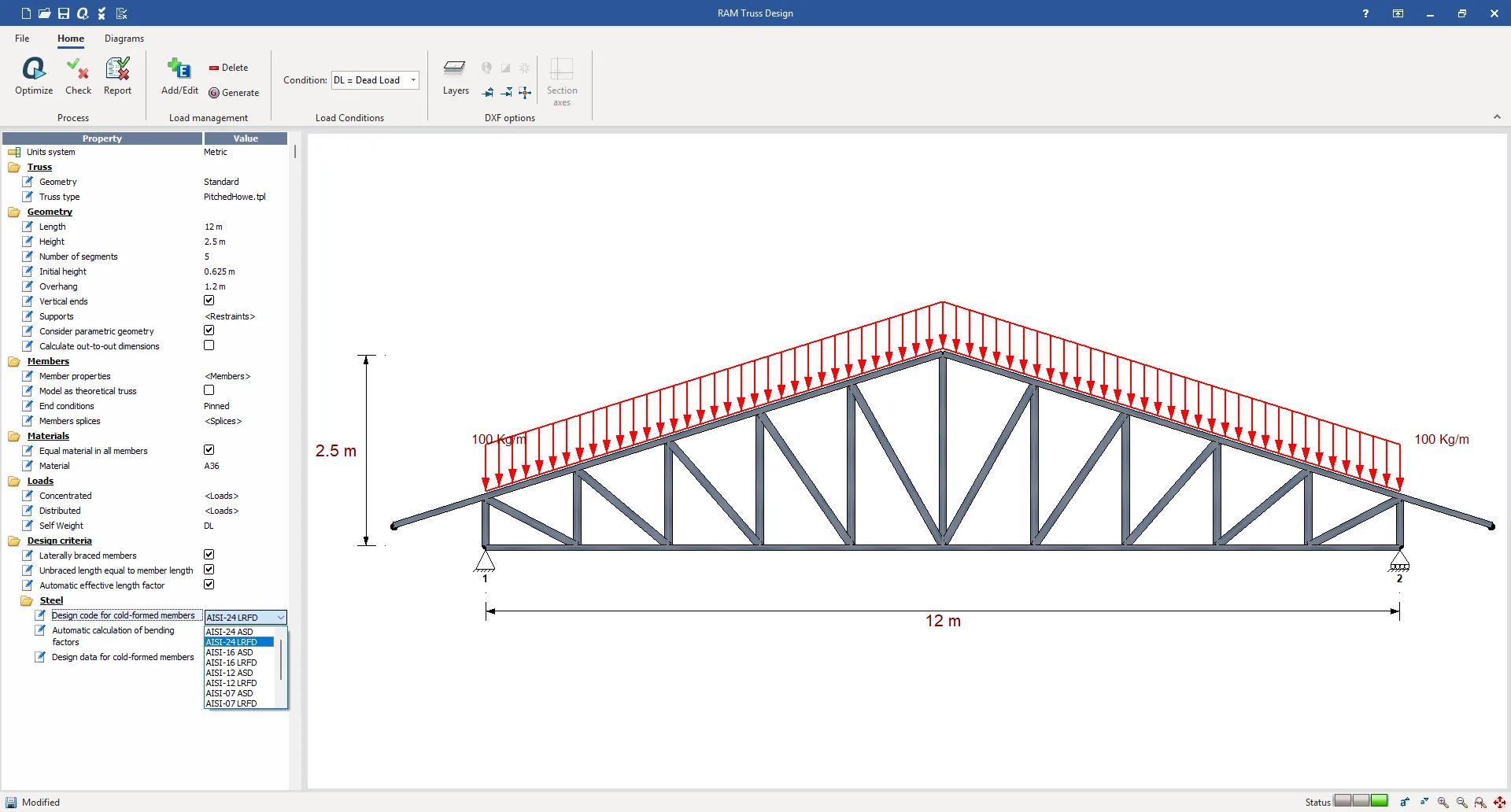This screenshot has width=1511, height=812.
Task: Open the Layers DXF option
Action: [x=455, y=76]
